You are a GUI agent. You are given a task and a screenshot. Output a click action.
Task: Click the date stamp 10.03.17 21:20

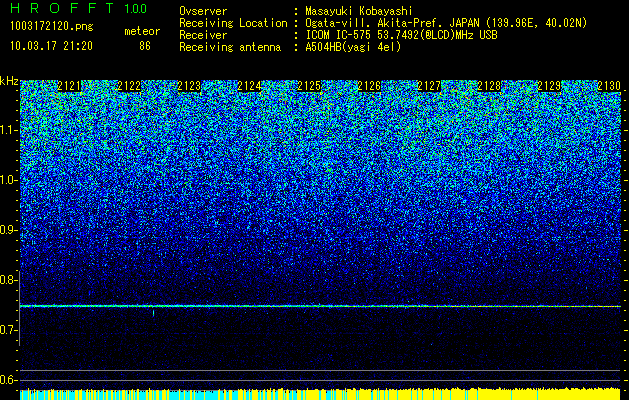pos(51,46)
